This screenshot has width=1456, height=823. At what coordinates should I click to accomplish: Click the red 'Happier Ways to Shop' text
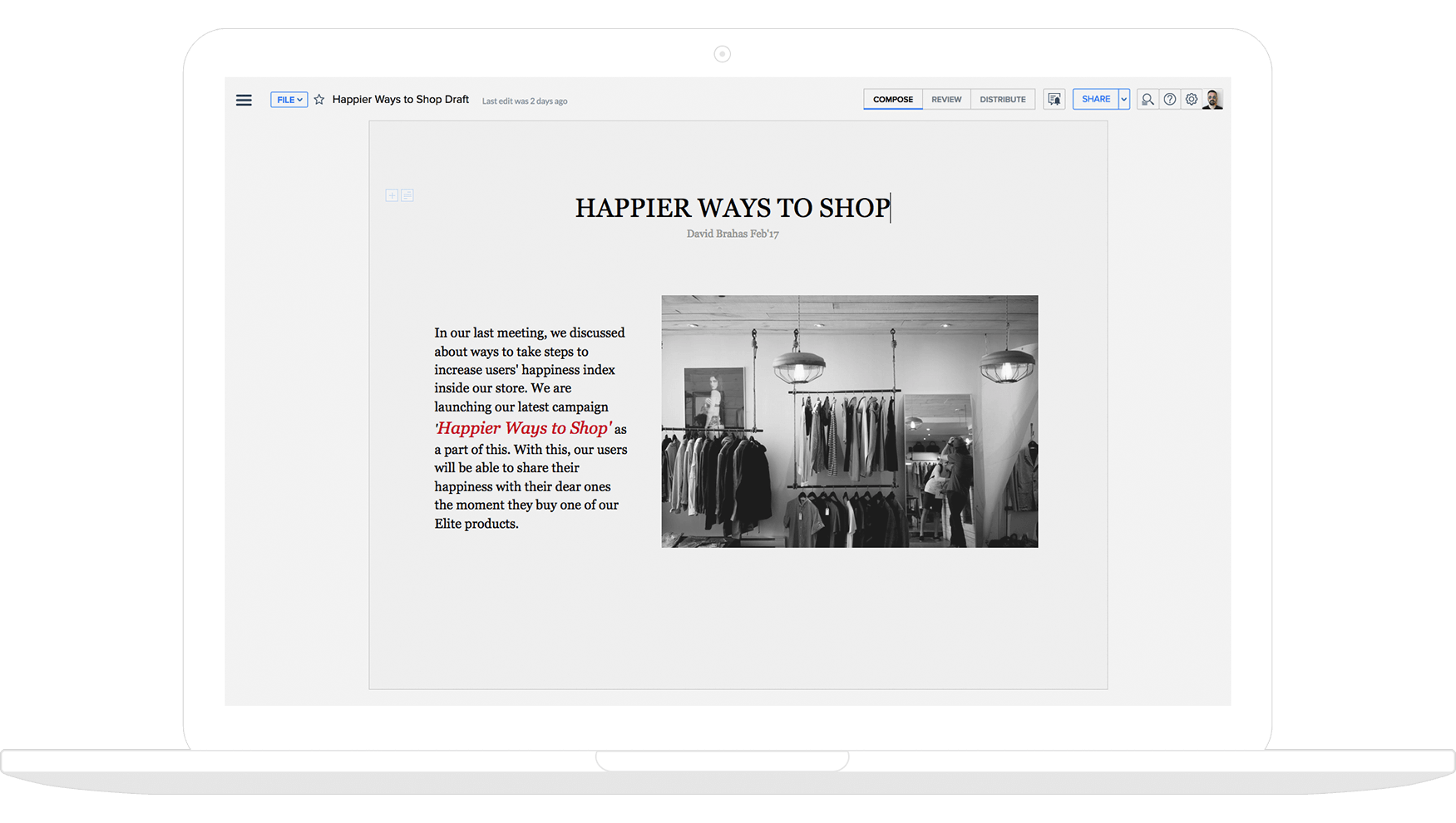[523, 429]
